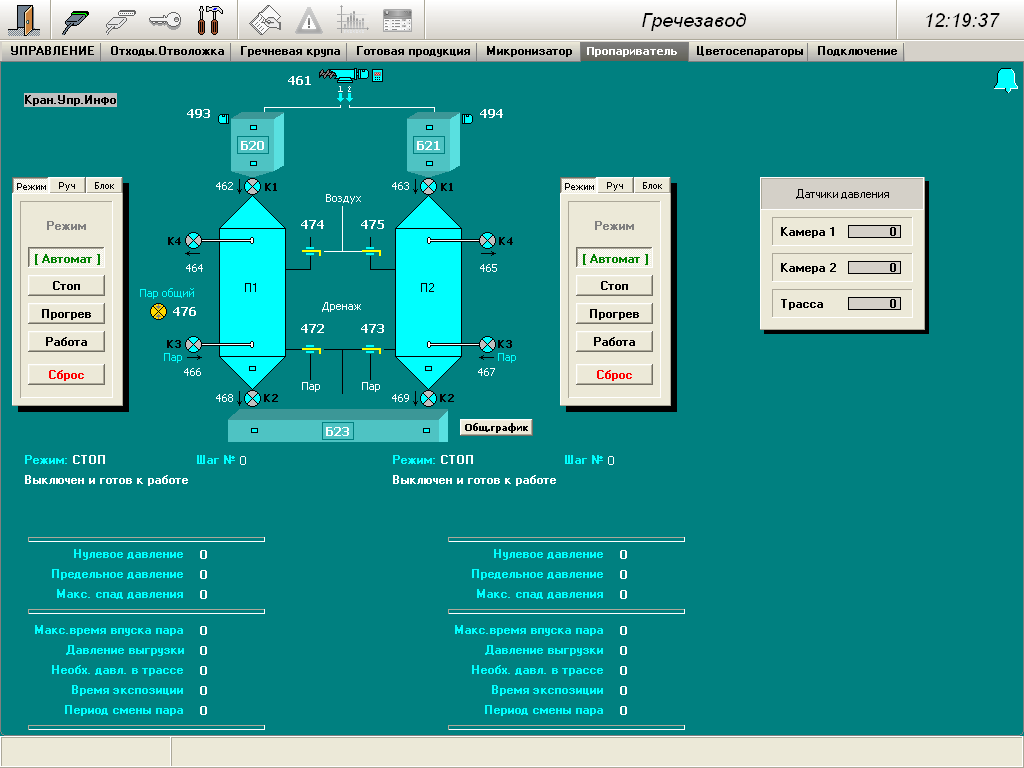
Task: Toggle valve K1 (462) above tank П1
Action: tap(252, 186)
